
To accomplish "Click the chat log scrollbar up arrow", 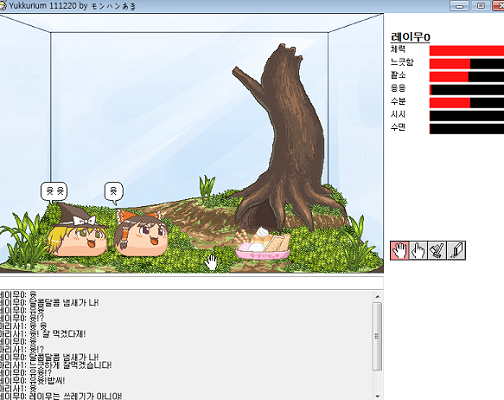I will [x=377, y=296].
